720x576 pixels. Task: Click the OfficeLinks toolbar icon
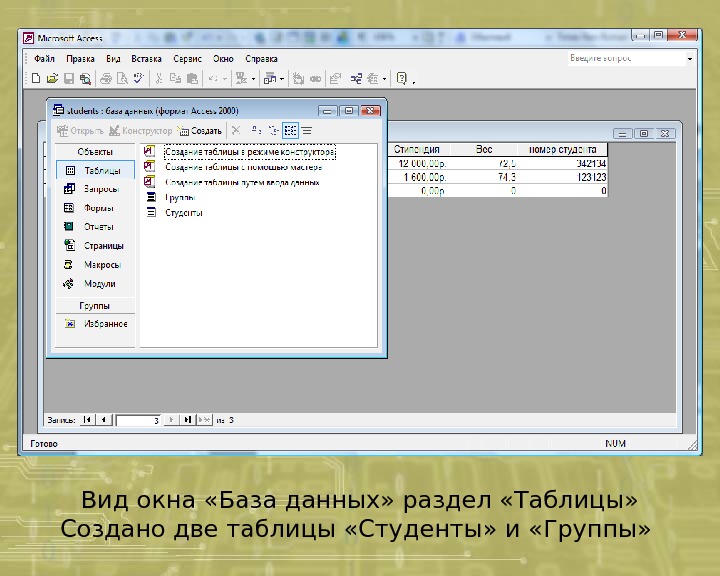pyautogui.click(x=242, y=79)
